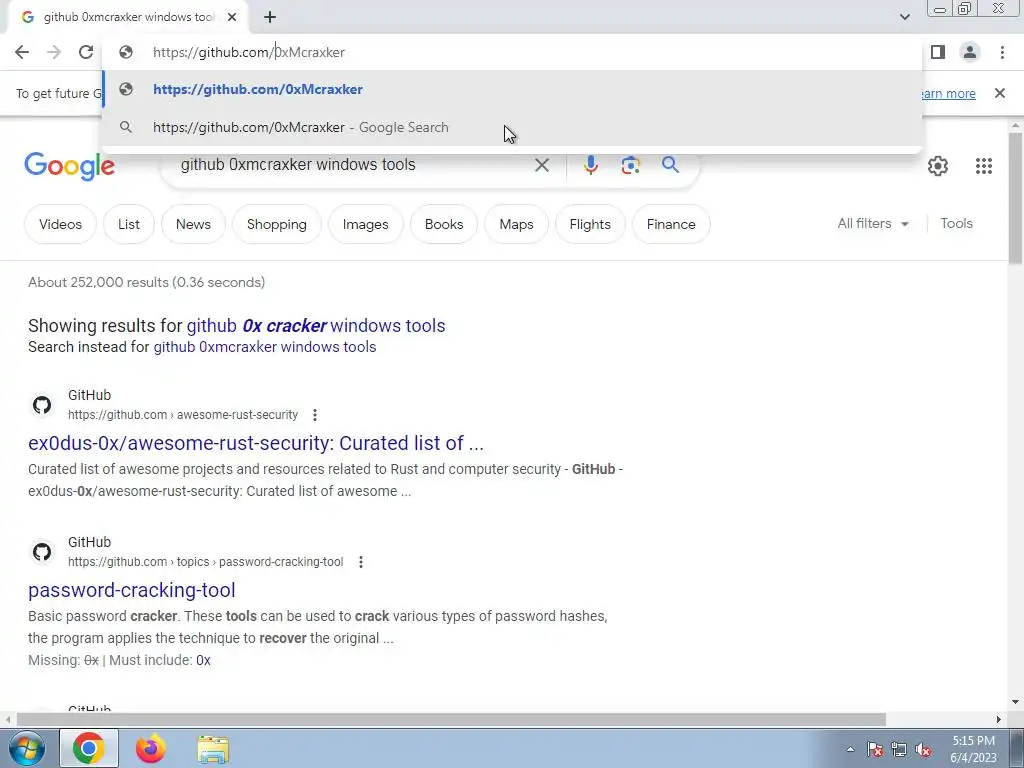Open the password-cracking-tool result title
Image resolution: width=1024 pixels, height=768 pixels.
coord(131,590)
